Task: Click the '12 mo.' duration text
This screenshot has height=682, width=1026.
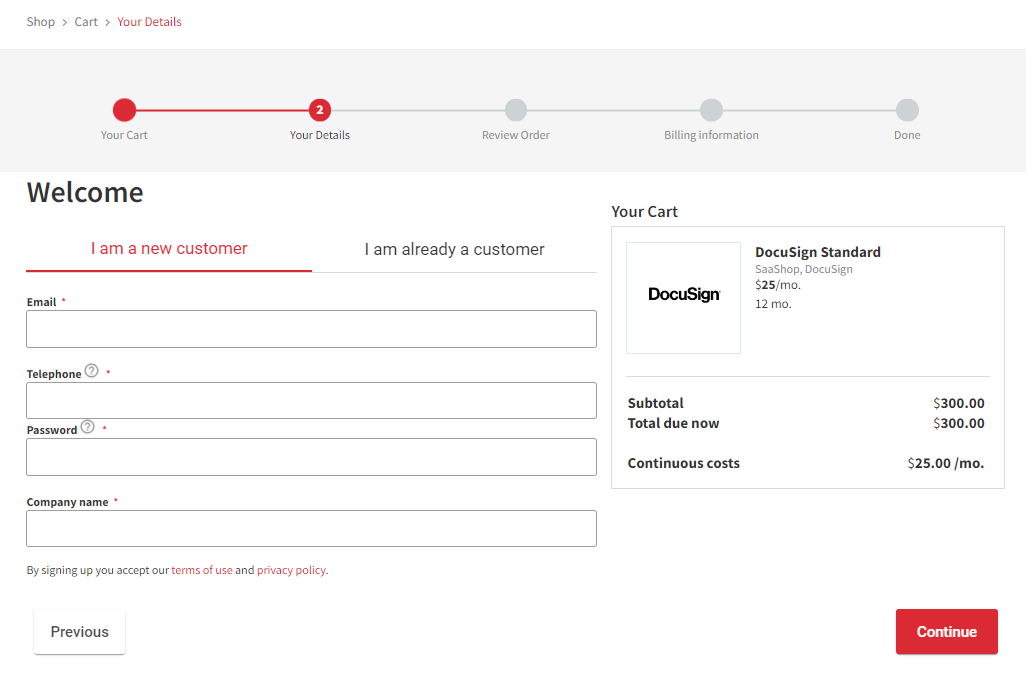Action: tap(773, 304)
